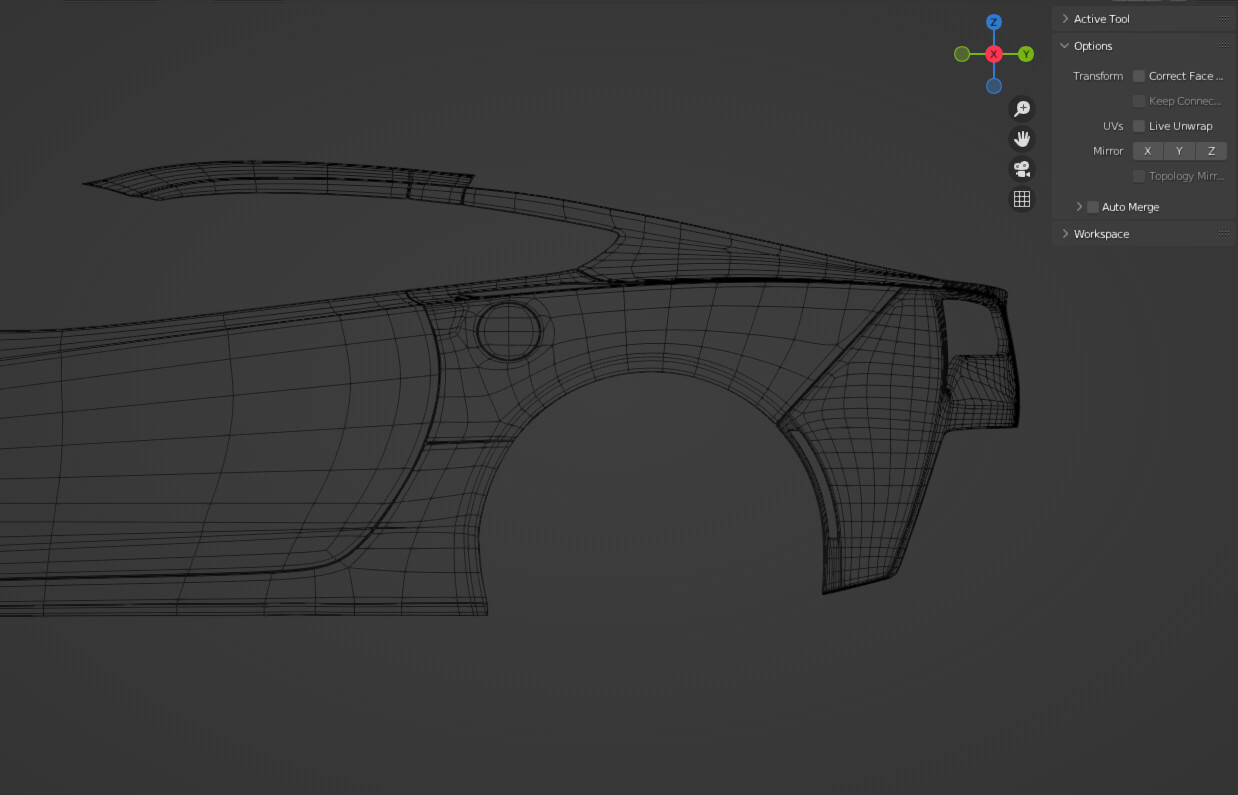The width and height of the screenshot is (1238, 795).
Task: Click the negative Z axis gizmo dot
Action: coord(993,86)
